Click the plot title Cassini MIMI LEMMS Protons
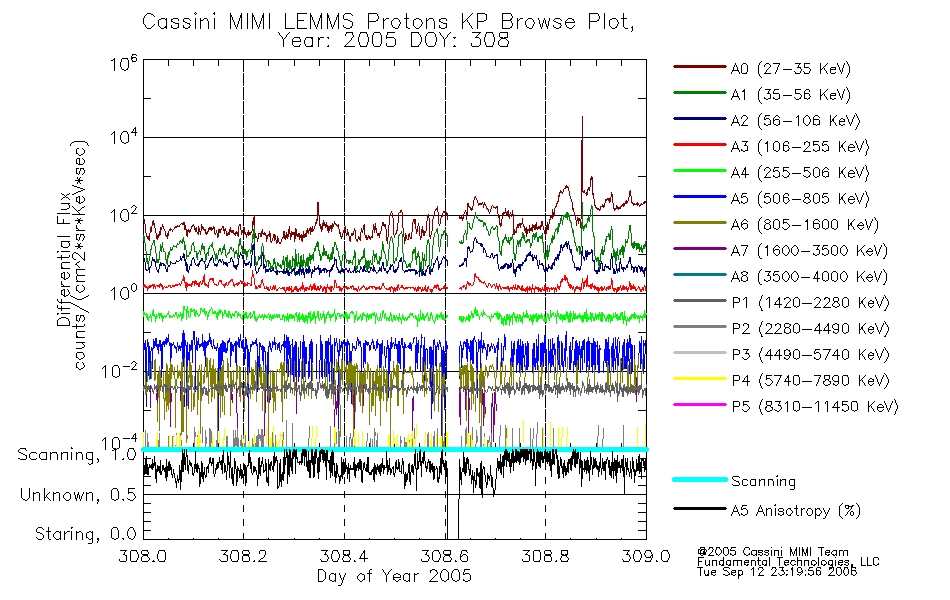950x600 pixels. coord(388,22)
